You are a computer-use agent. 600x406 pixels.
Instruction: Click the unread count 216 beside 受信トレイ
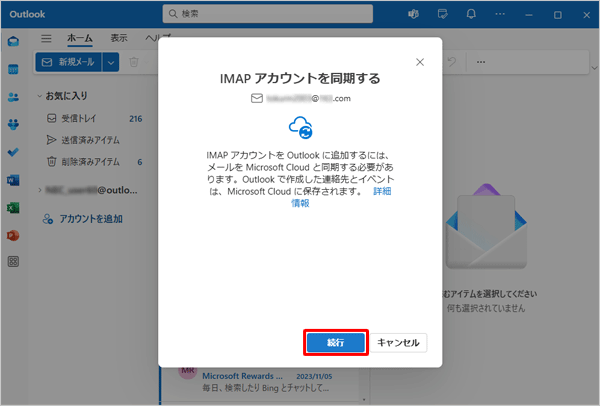tap(135, 119)
